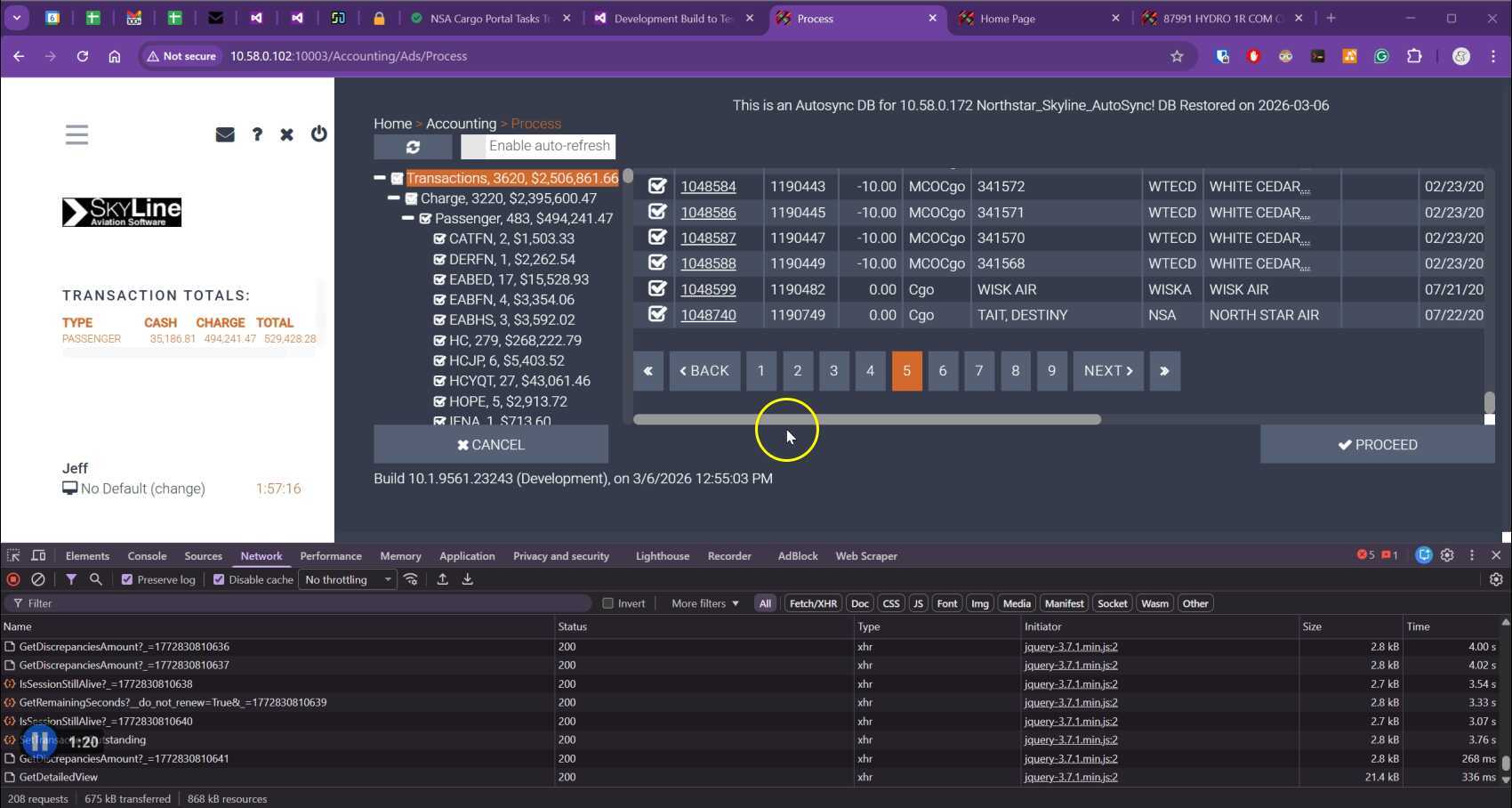
Task: Open transaction link 1048599
Action: (x=708, y=289)
